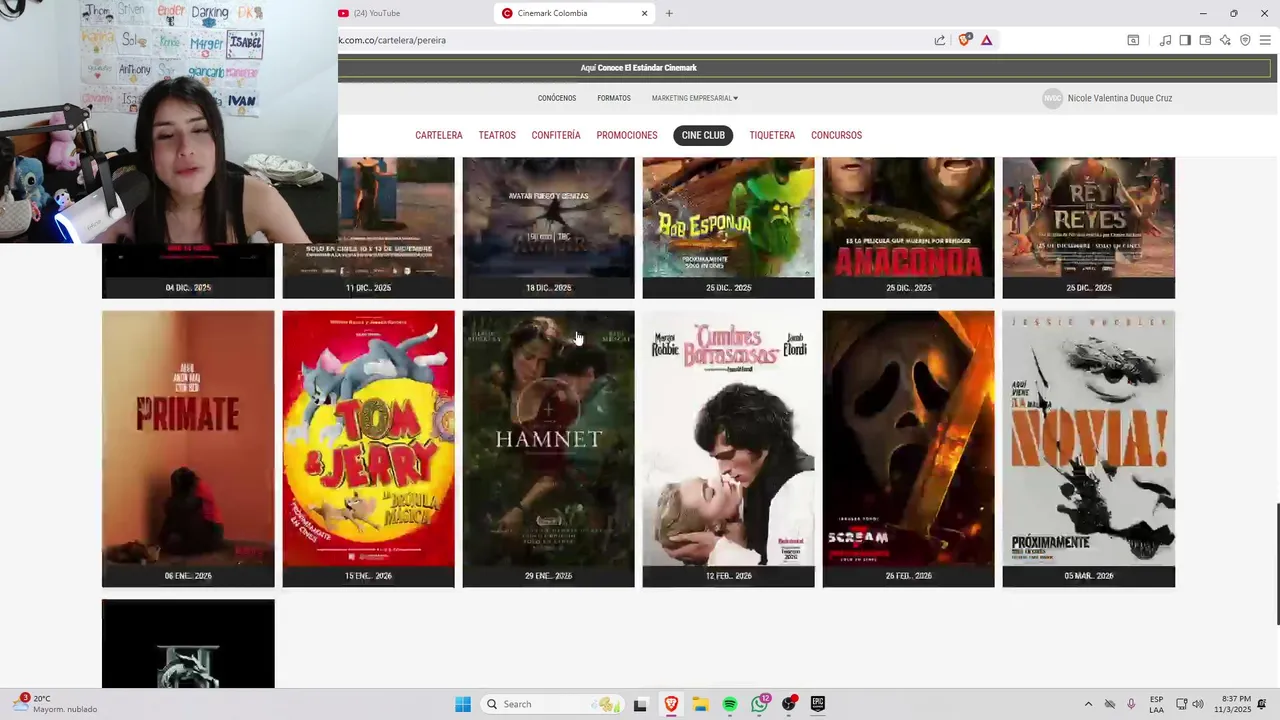Click the taskbar Search box

(551, 704)
